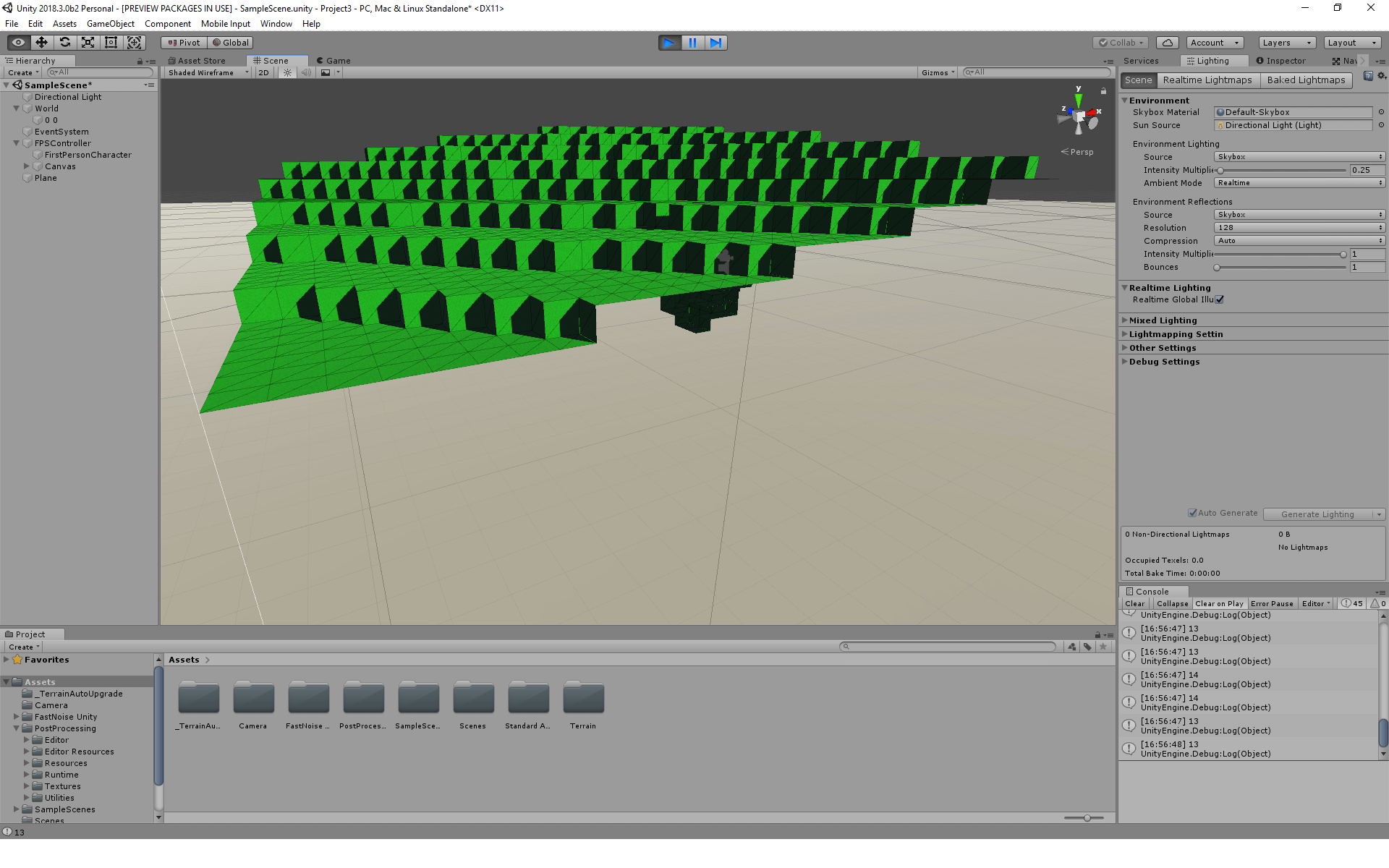Select the Move tool in toolbar

[41, 43]
